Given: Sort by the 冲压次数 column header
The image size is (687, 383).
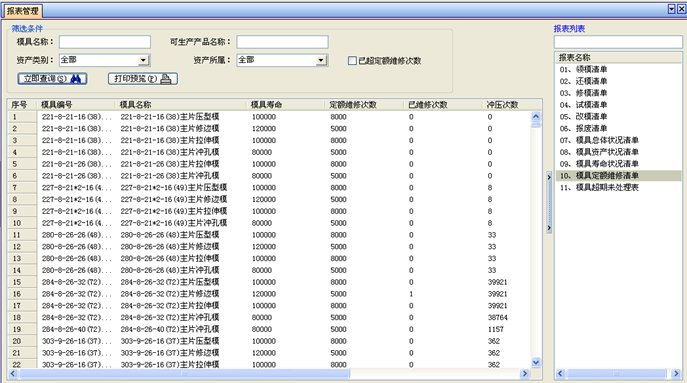Looking at the screenshot, I should point(512,105).
